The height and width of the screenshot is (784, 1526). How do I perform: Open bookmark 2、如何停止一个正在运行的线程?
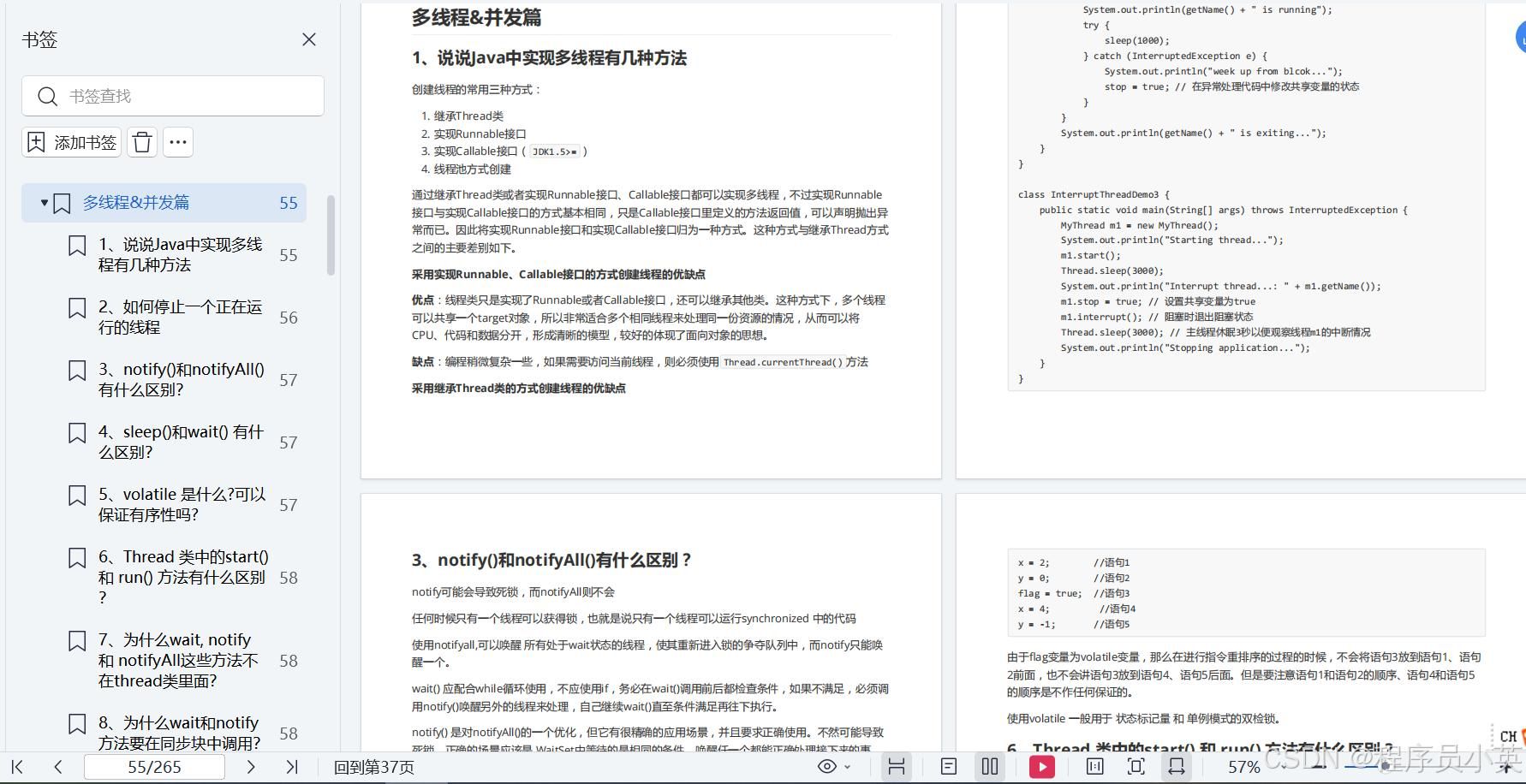tap(181, 318)
